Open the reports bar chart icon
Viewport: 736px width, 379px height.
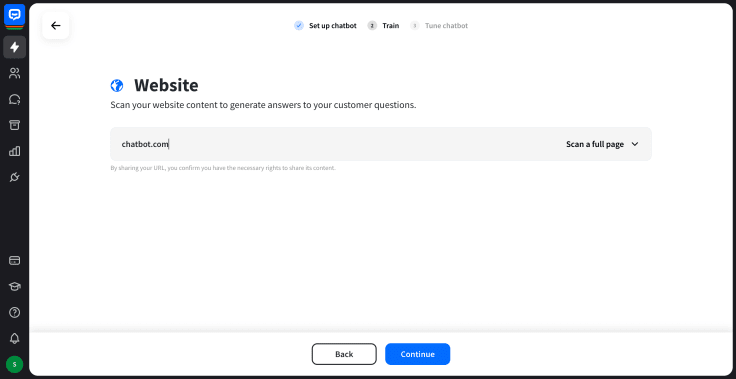coord(15,151)
